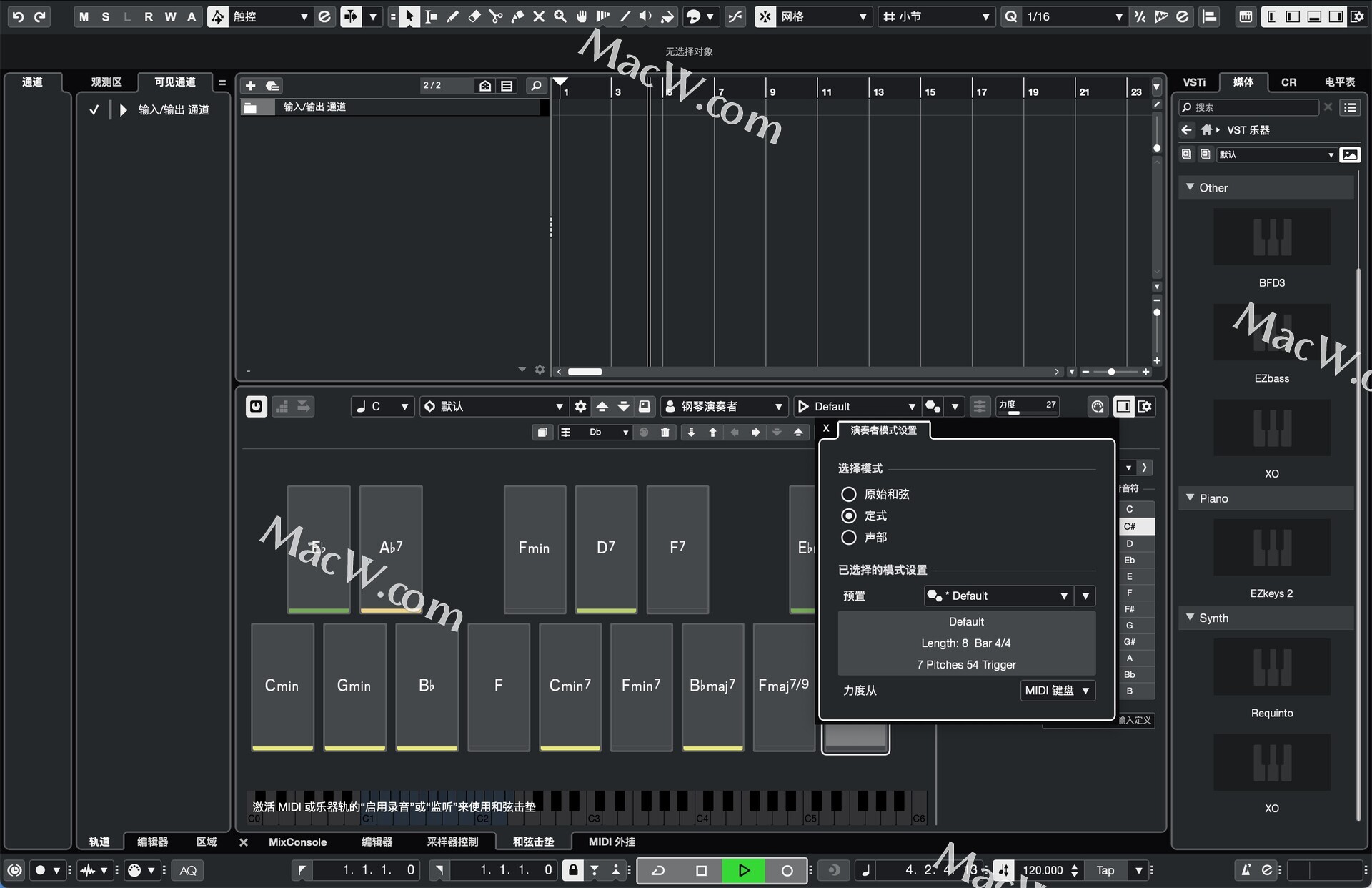Switch to the VSTi tab

(1194, 82)
